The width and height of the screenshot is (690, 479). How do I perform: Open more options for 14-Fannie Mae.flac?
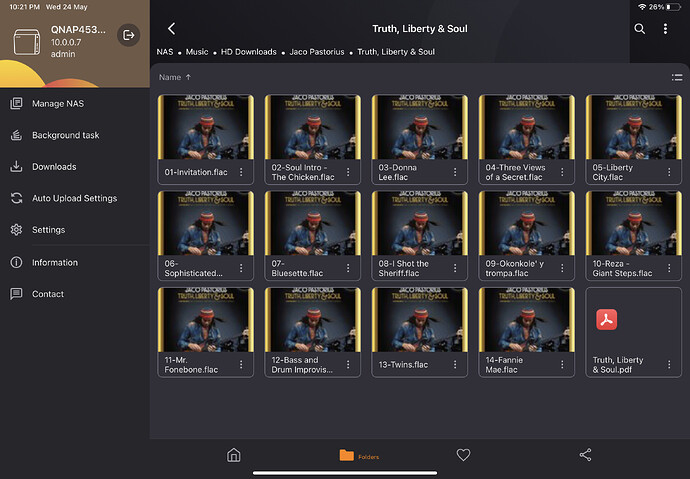pos(562,364)
